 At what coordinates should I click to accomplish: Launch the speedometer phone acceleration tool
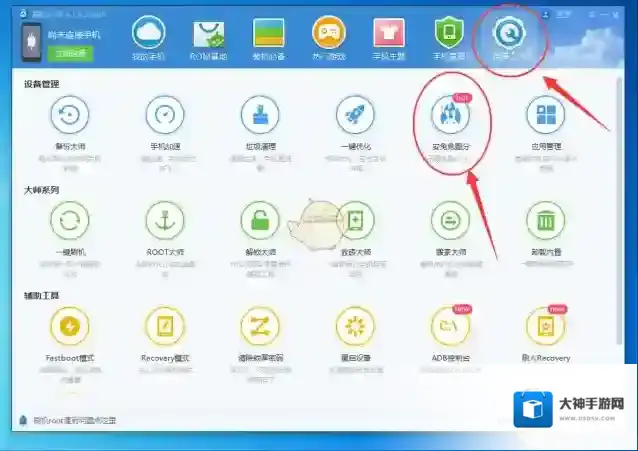165,115
